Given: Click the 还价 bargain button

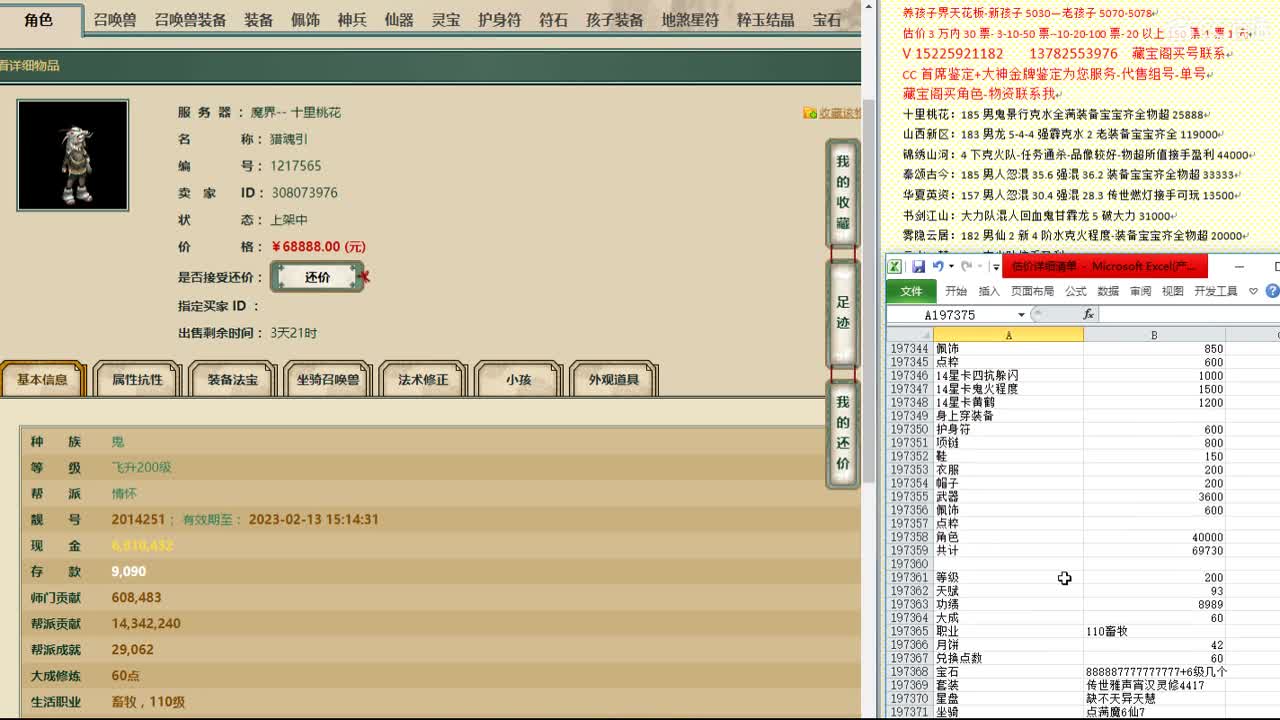Looking at the screenshot, I should click(x=317, y=277).
